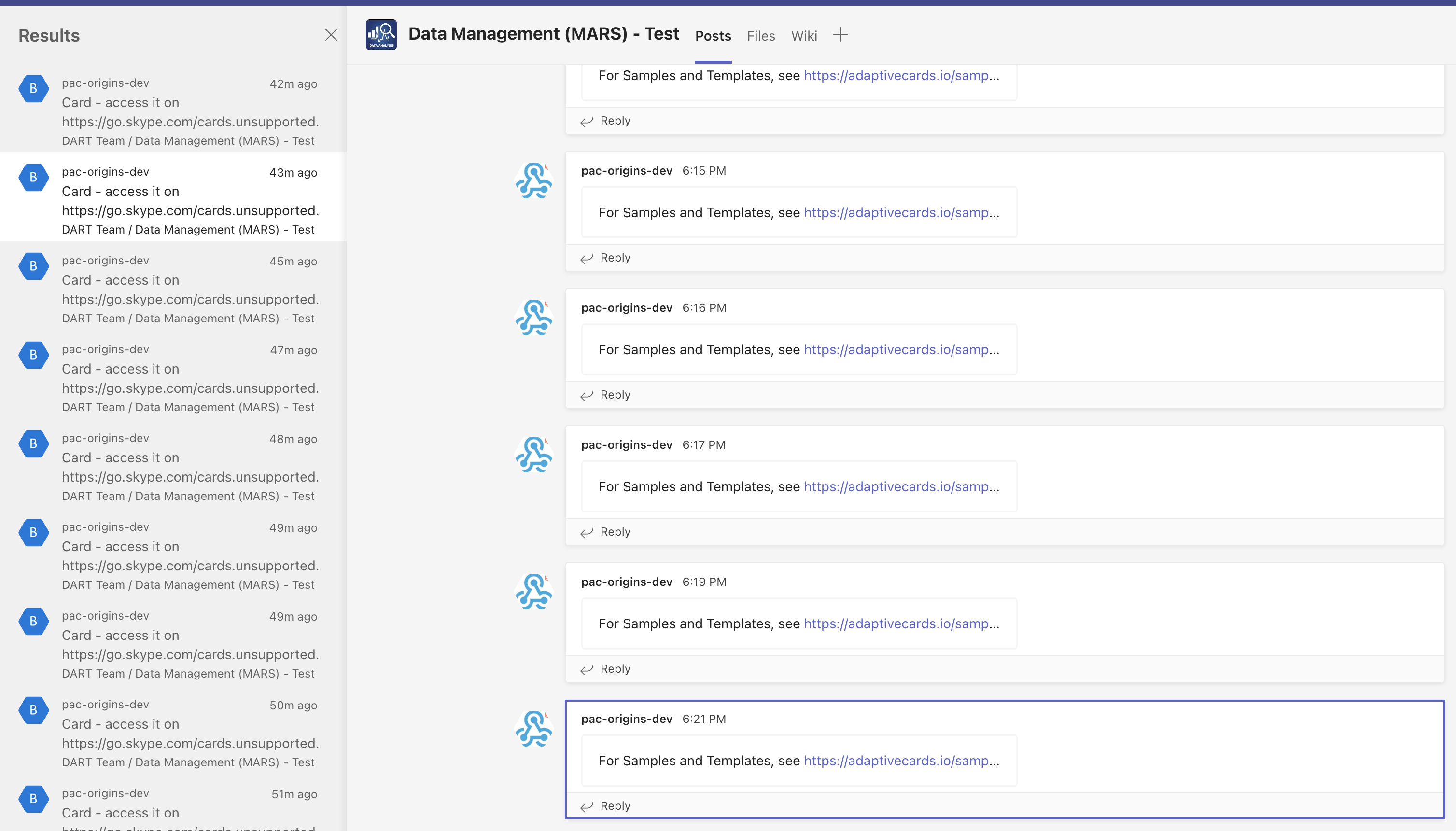Reply to the 6:17 PM post
This screenshot has height=831, width=1456.
pos(605,532)
